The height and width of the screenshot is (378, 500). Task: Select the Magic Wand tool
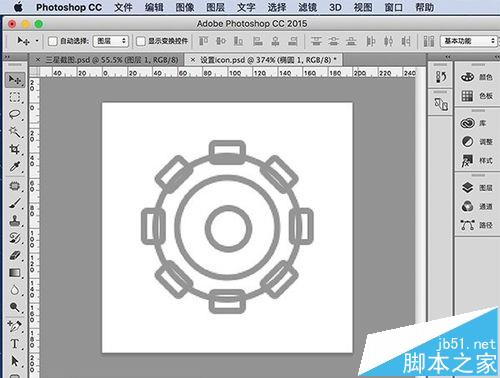[15, 132]
